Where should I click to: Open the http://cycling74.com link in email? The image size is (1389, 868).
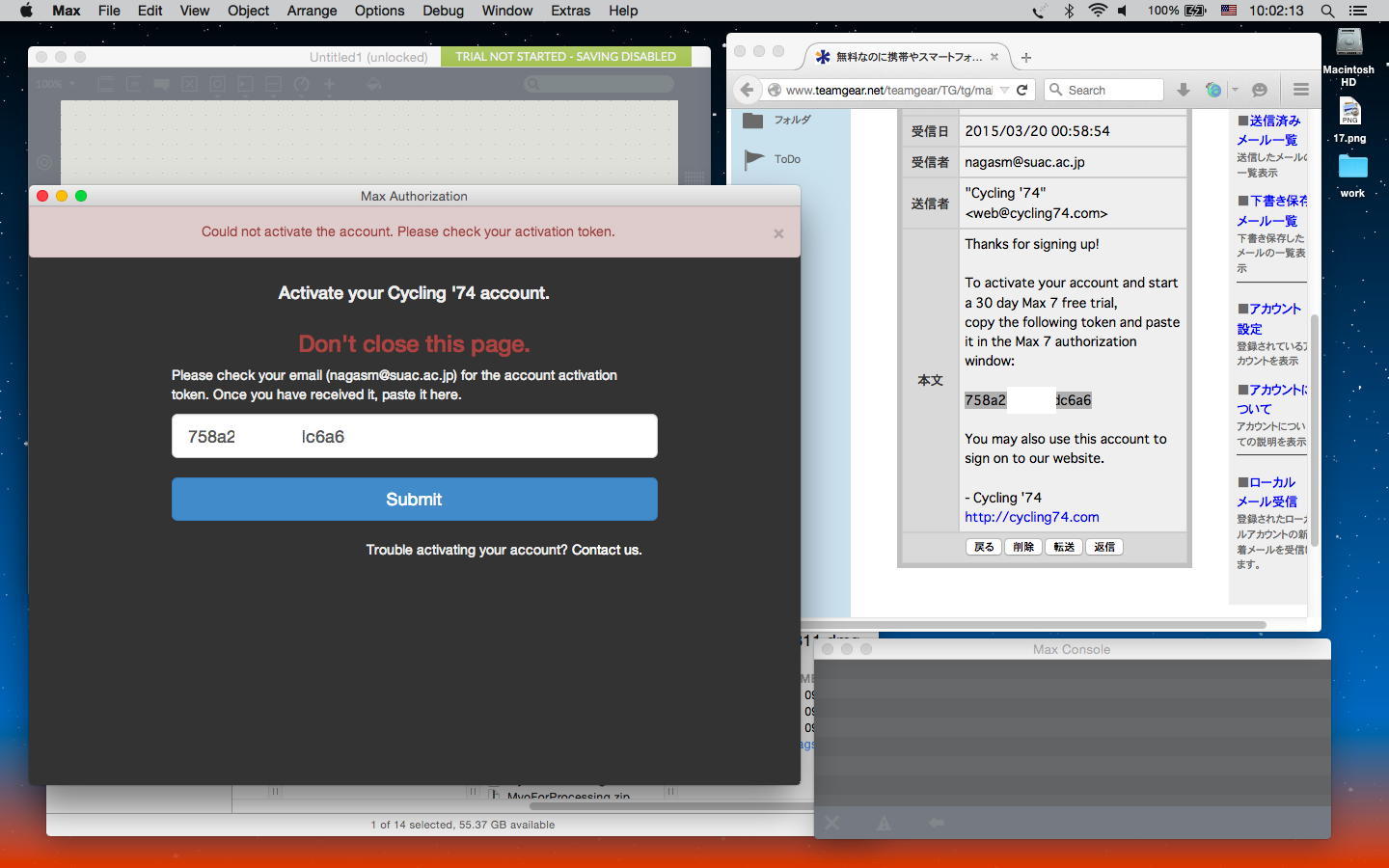tap(1032, 517)
